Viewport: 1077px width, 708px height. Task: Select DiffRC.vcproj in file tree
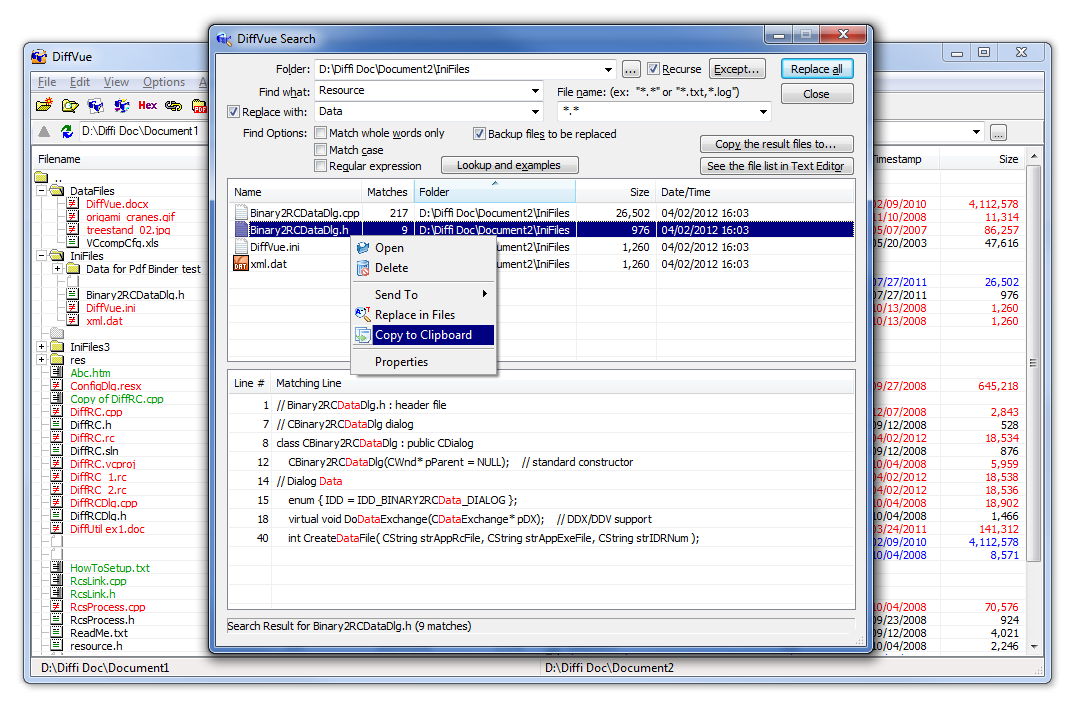pos(102,464)
